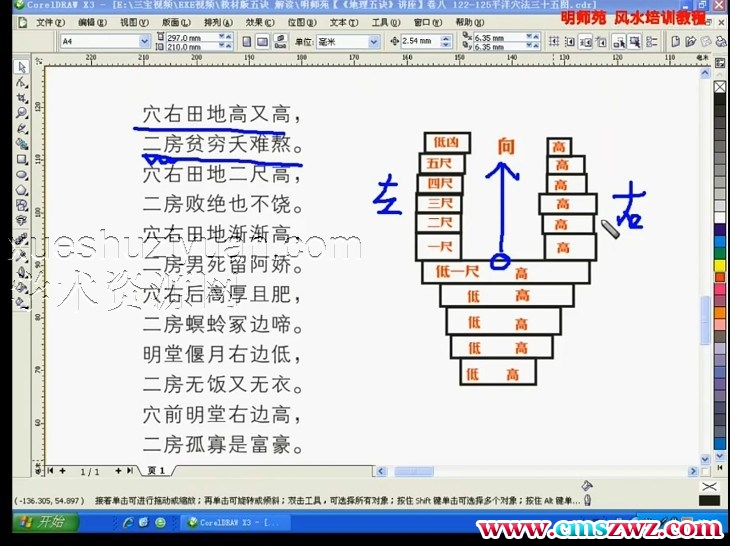Select the Smart Fill tool

tap(21, 143)
